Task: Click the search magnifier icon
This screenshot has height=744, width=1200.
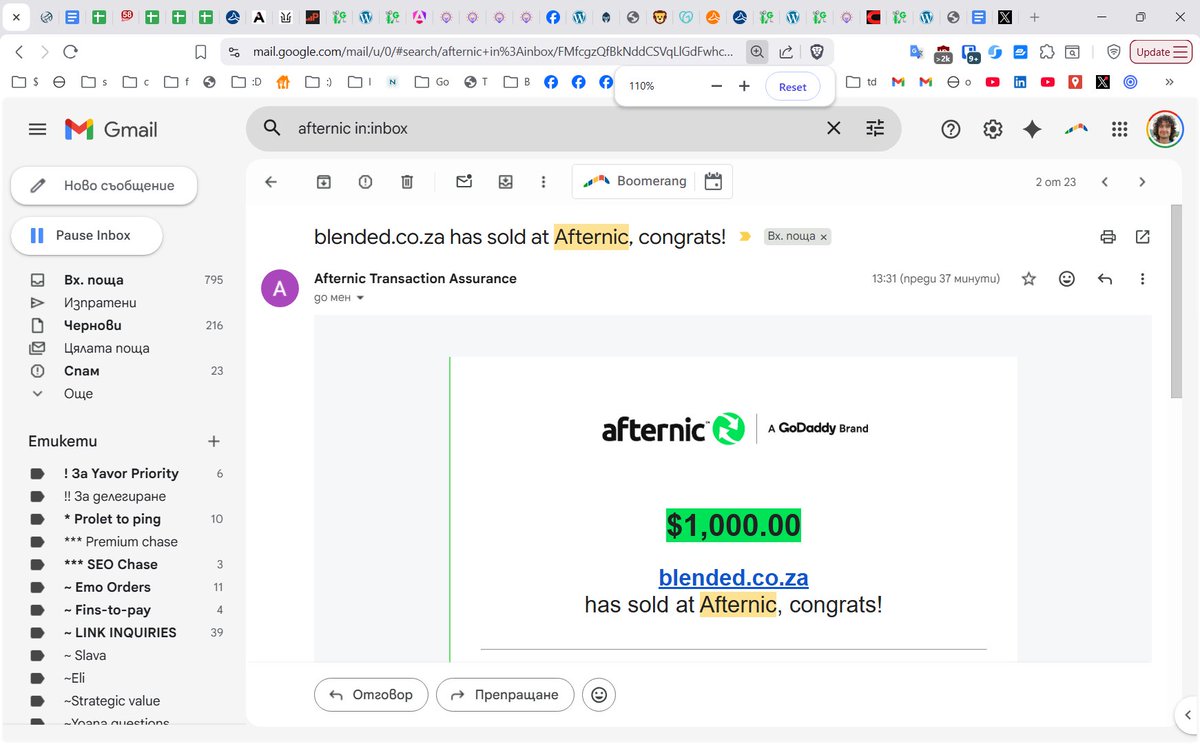Action: tap(272, 128)
